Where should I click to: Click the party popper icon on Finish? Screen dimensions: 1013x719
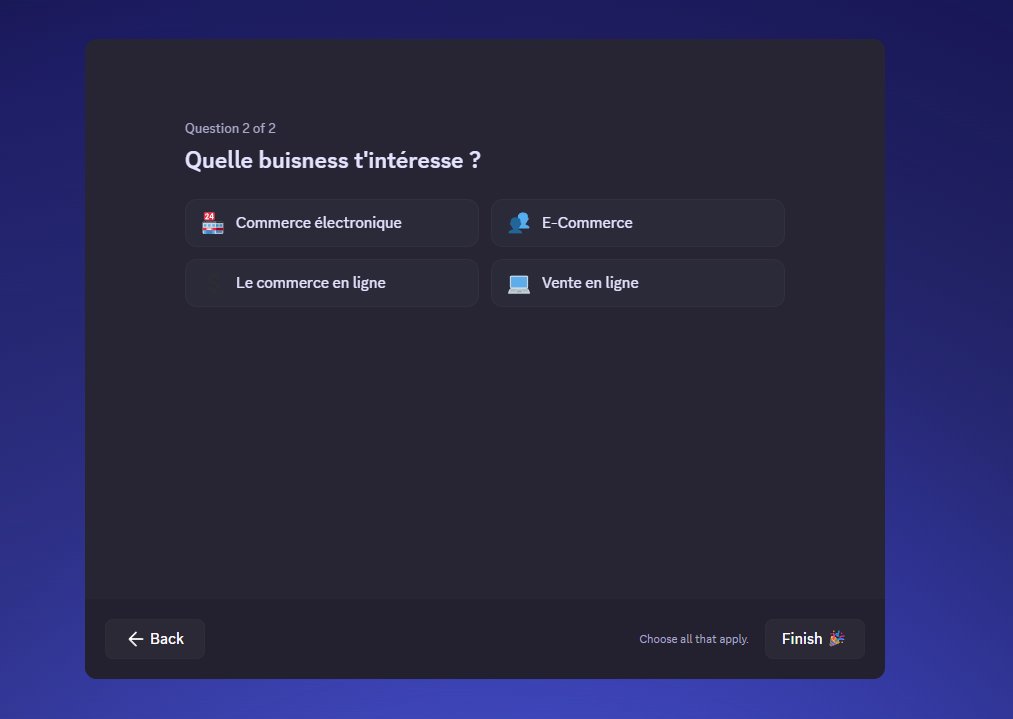tap(837, 638)
